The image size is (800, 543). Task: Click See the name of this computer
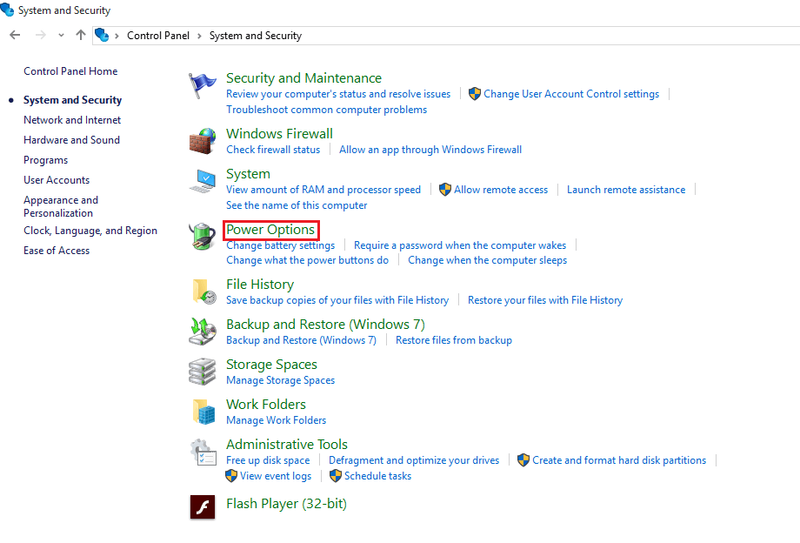click(296, 205)
